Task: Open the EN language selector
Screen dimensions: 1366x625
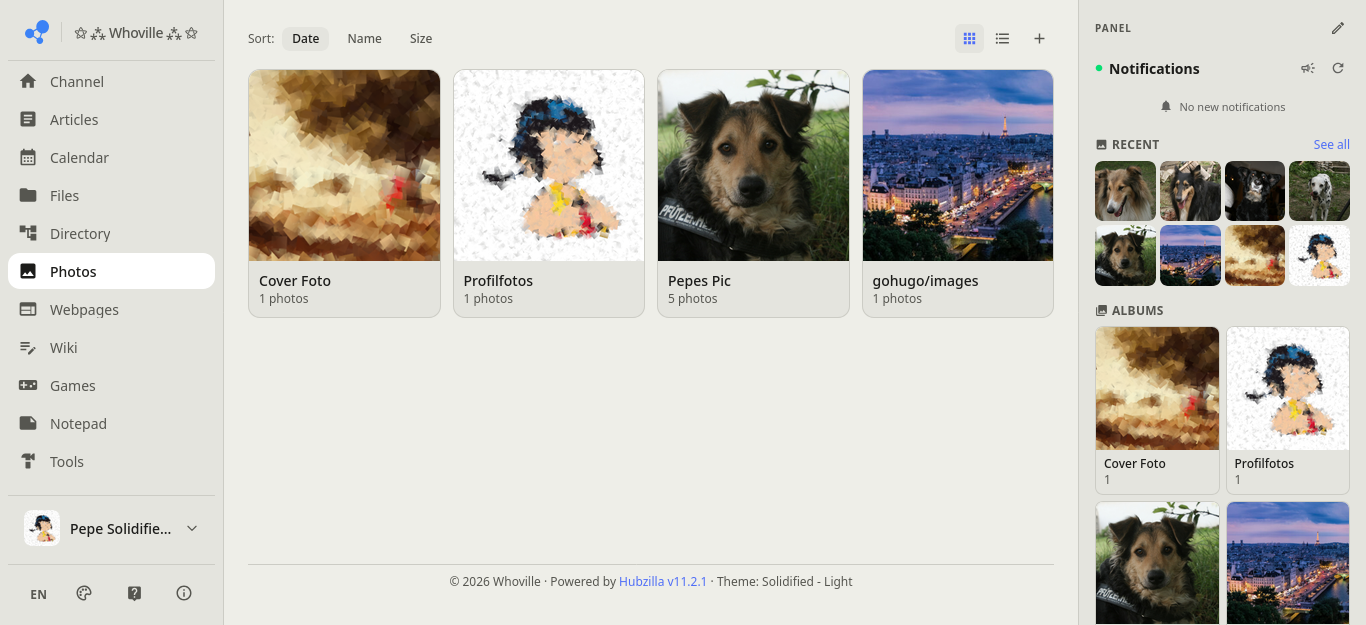Action: (38, 594)
